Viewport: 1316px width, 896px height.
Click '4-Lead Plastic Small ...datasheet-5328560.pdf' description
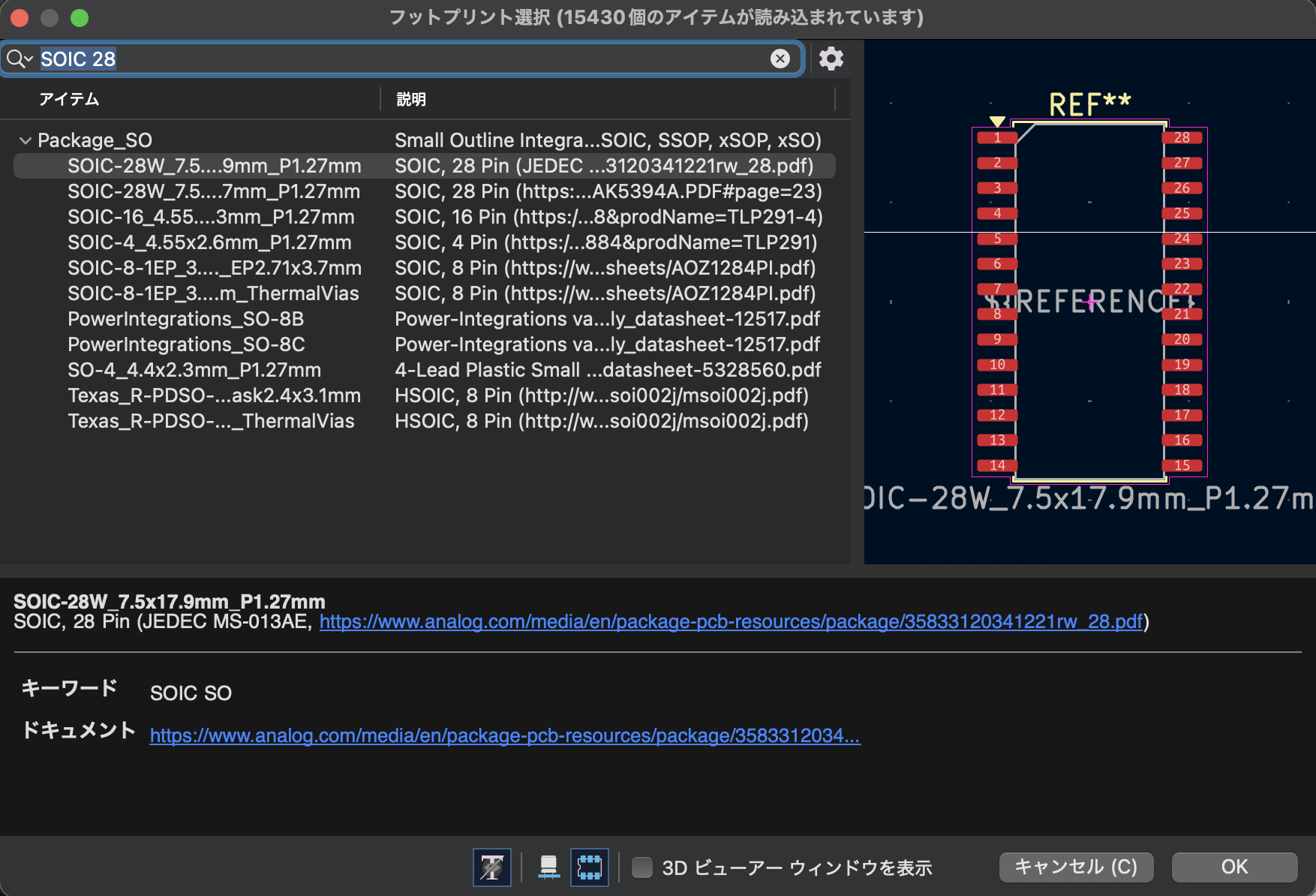(608, 370)
